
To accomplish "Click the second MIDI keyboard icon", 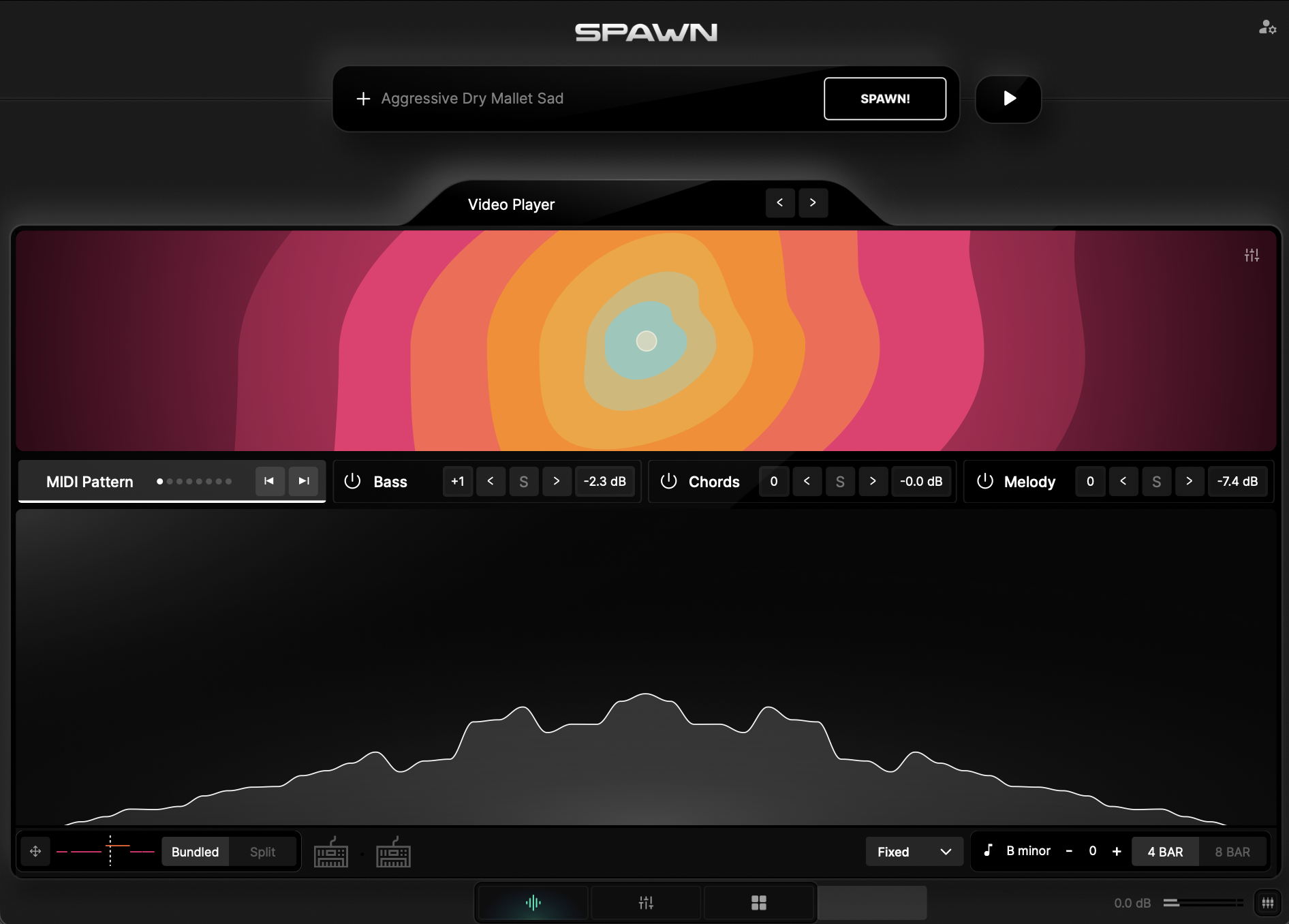I will click(x=393, y=852).
